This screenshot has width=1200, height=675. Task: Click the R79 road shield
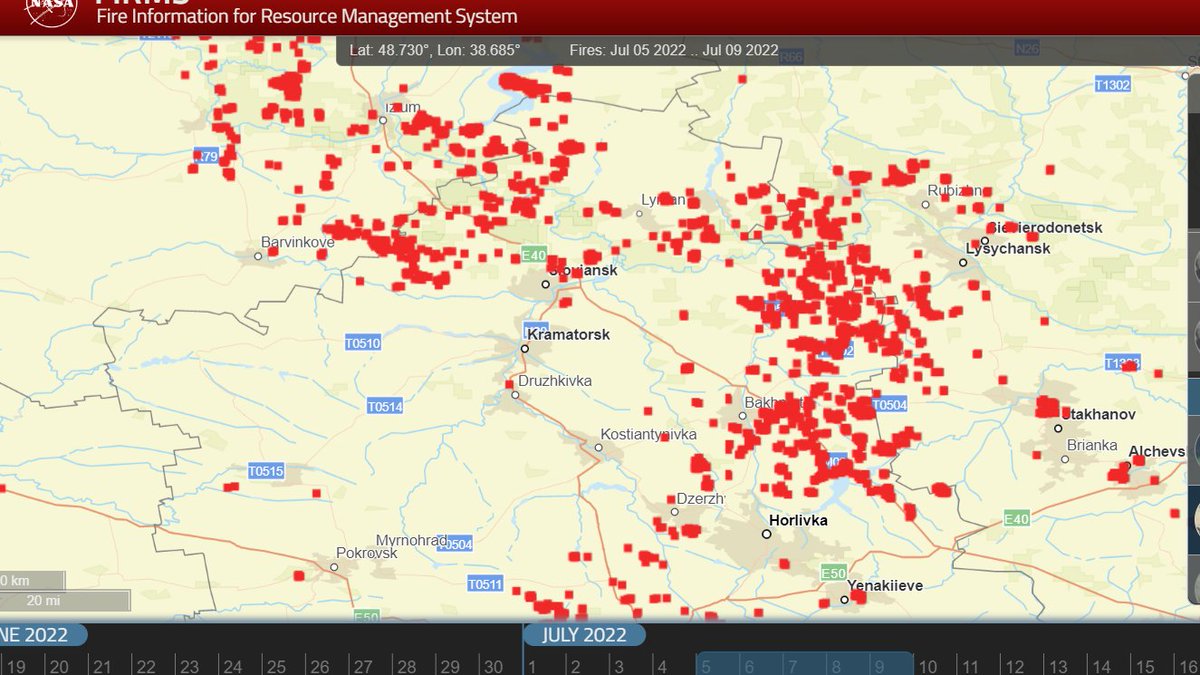click(x=206, y=156)
